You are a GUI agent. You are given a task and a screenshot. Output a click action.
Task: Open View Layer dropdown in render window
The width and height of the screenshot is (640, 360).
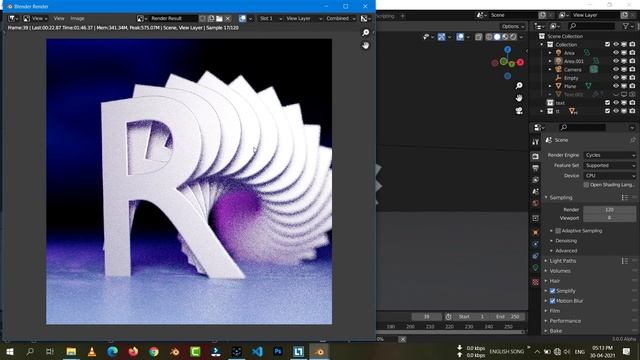tap(304, 18)
